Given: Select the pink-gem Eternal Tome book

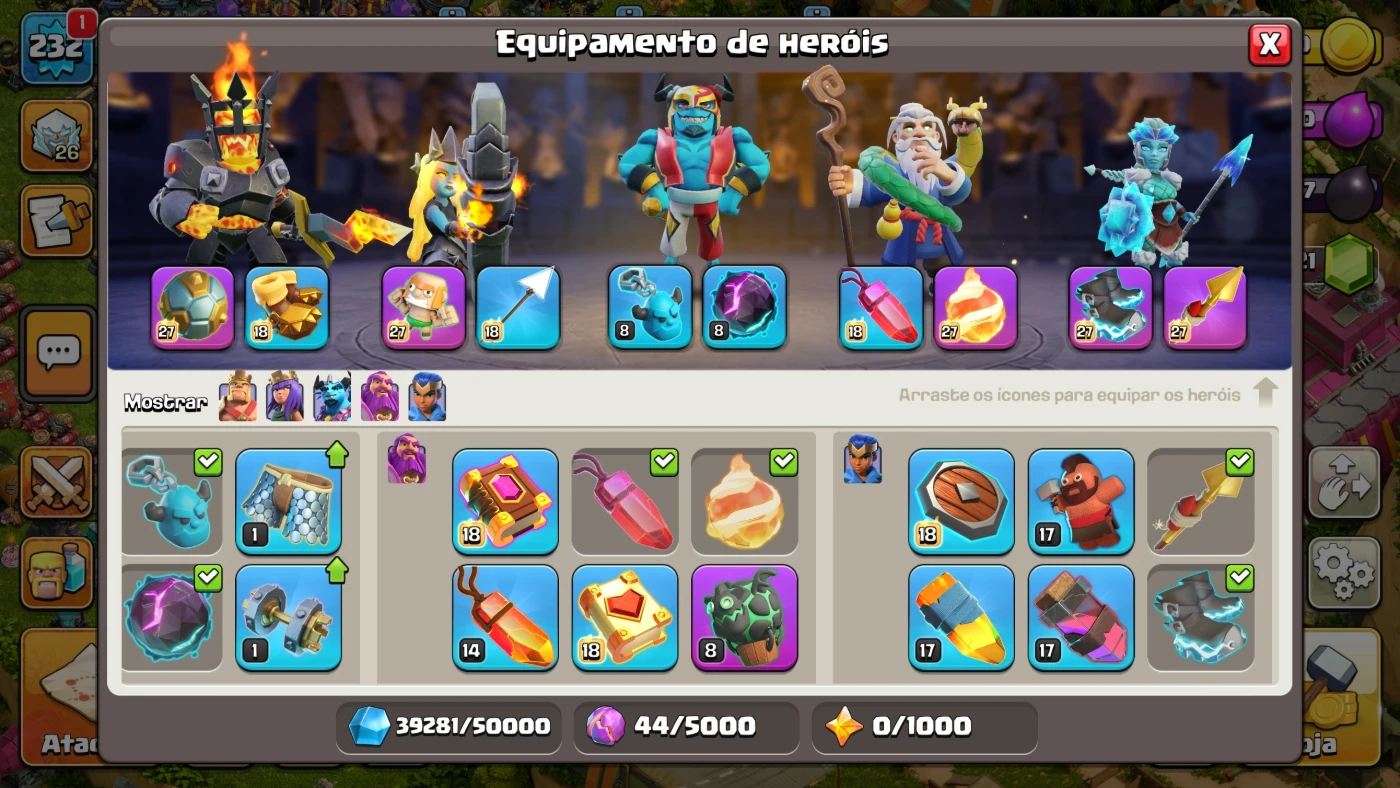Looking at the screenshot, I should pos(505,501).
